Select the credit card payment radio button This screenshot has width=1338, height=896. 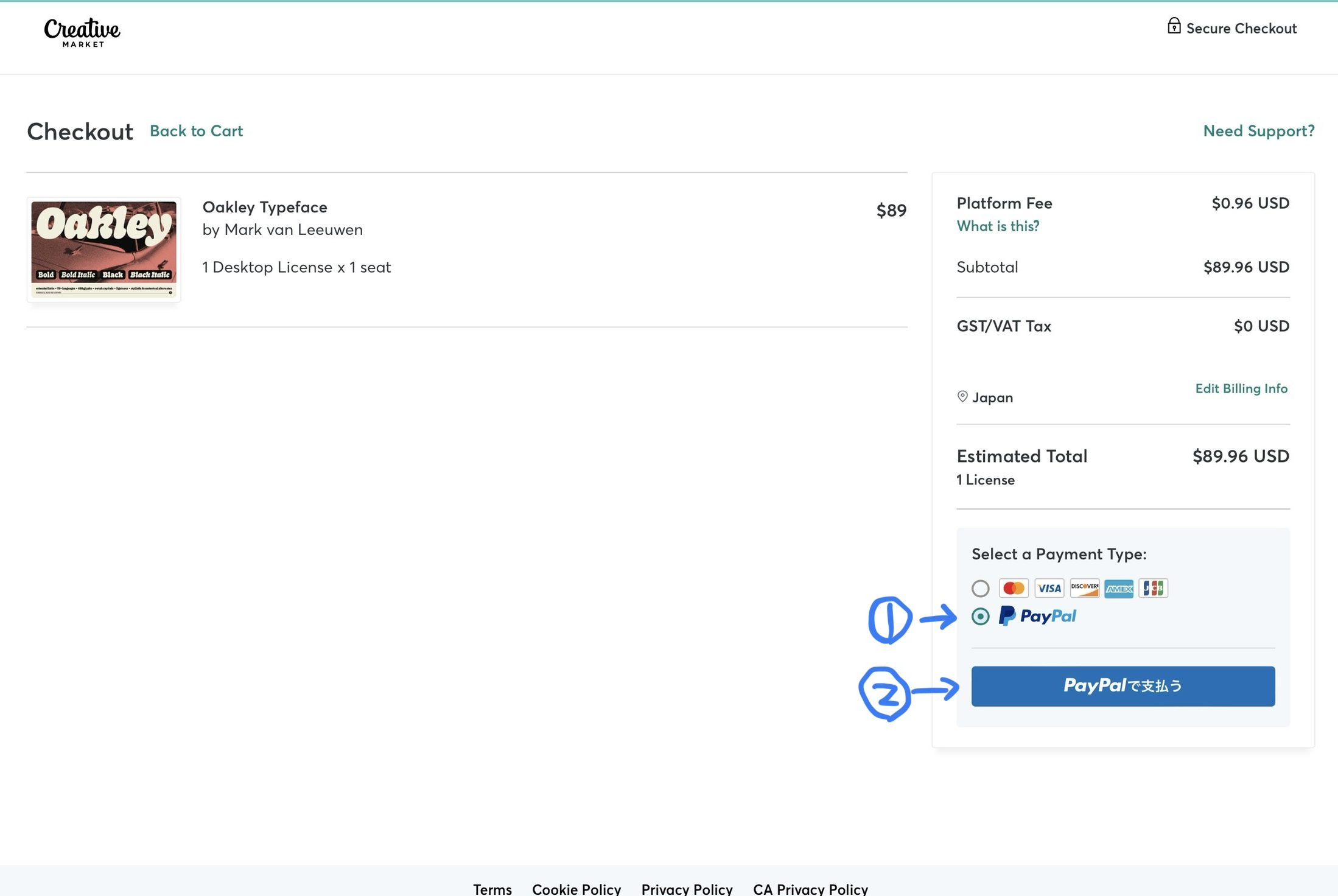(980, 589)
